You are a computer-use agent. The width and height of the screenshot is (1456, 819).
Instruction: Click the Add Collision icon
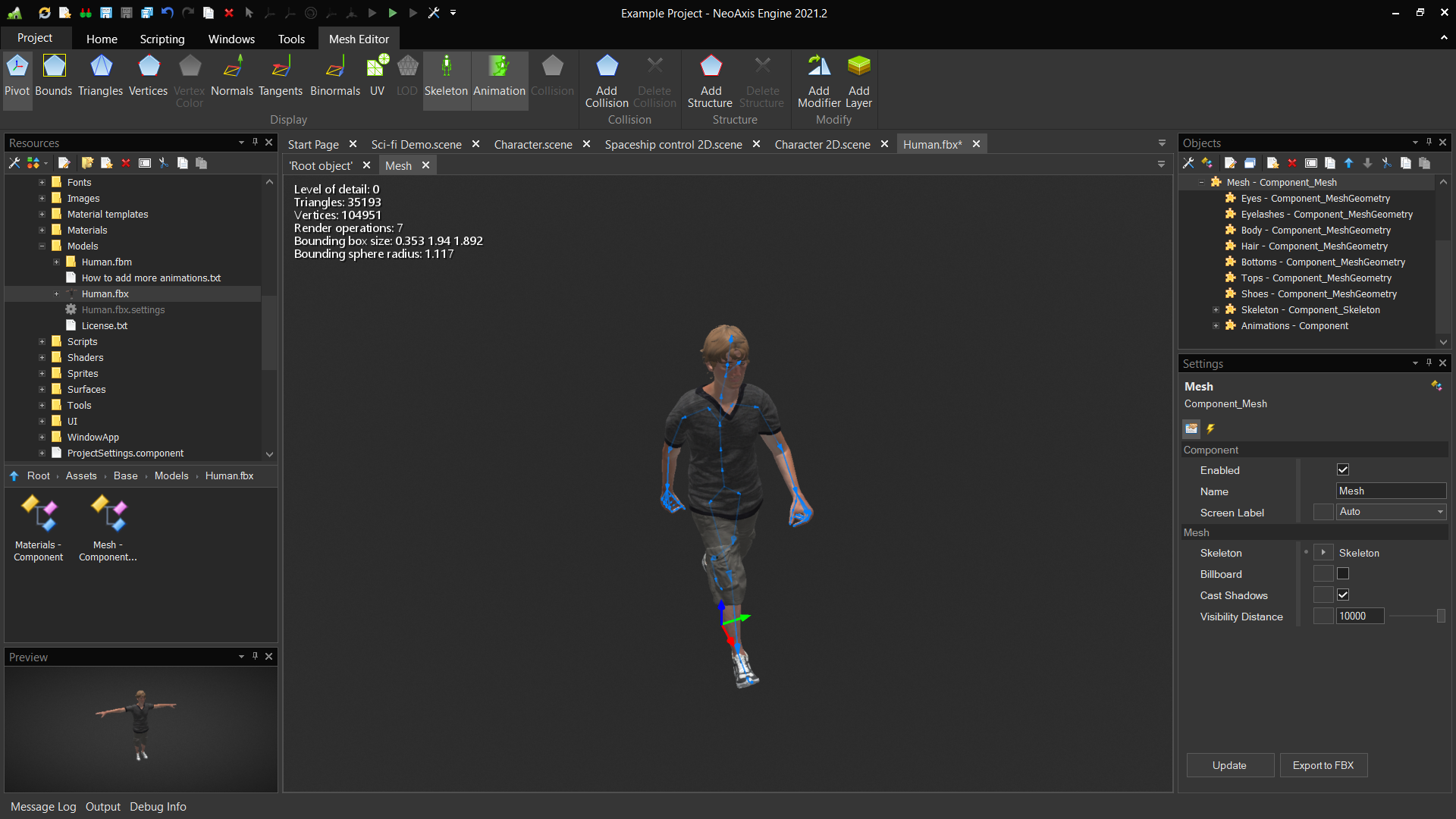[x=607, y=67]
